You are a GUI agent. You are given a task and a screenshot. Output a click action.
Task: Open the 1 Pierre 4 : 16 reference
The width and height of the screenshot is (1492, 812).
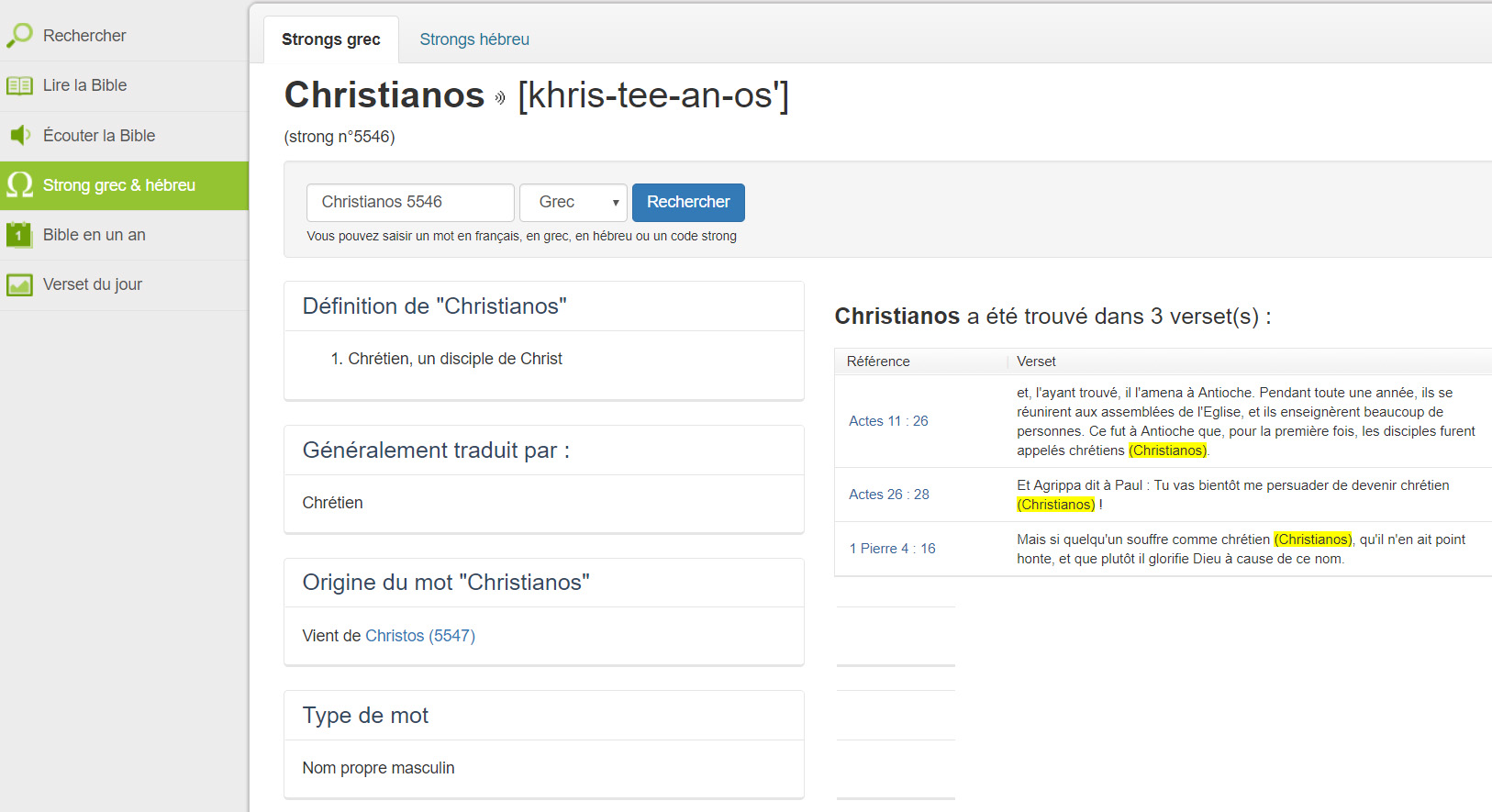tap(891, 549)
